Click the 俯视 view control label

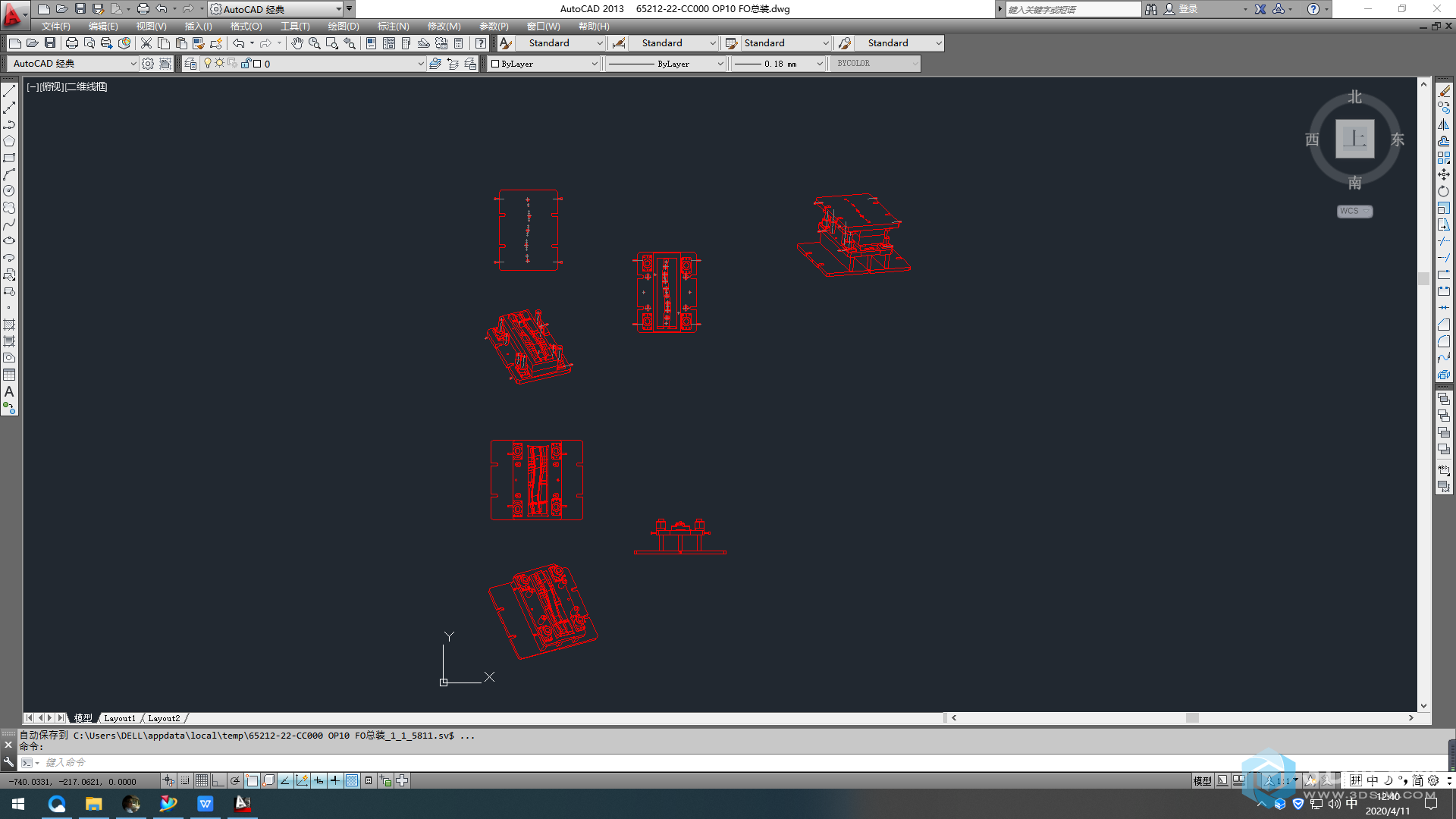pyautogui.click(x=52, y=86)
